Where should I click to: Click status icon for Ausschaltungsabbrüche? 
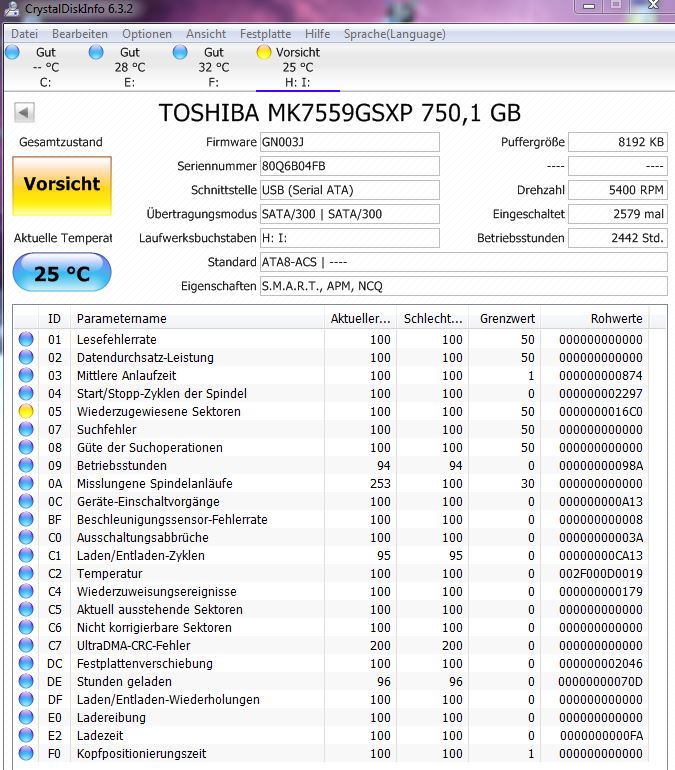click(x=26, y=537)
